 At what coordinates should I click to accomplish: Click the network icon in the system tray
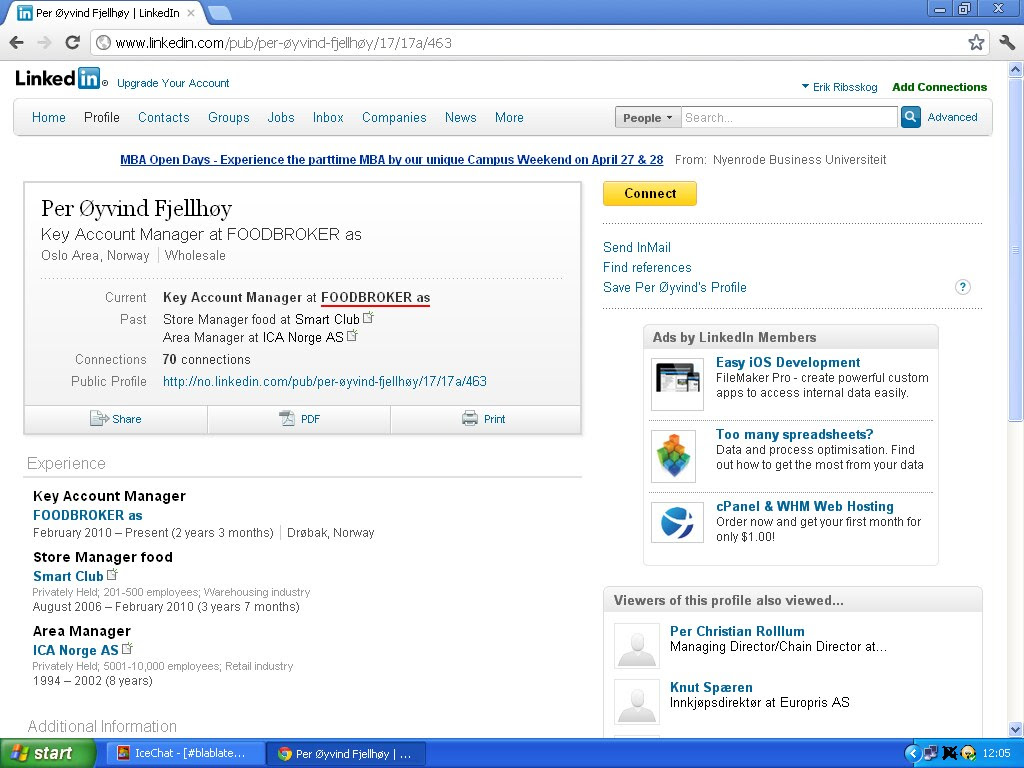click(931, 754)
